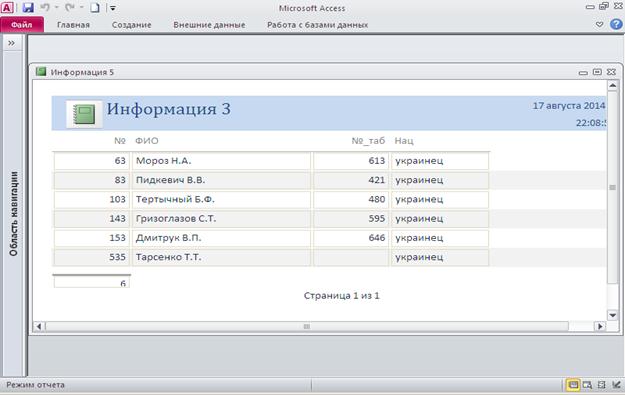The width and height of the screenshot is (625, 395).
Task: Close the Информация 5 report window
Action: point(611,72)
